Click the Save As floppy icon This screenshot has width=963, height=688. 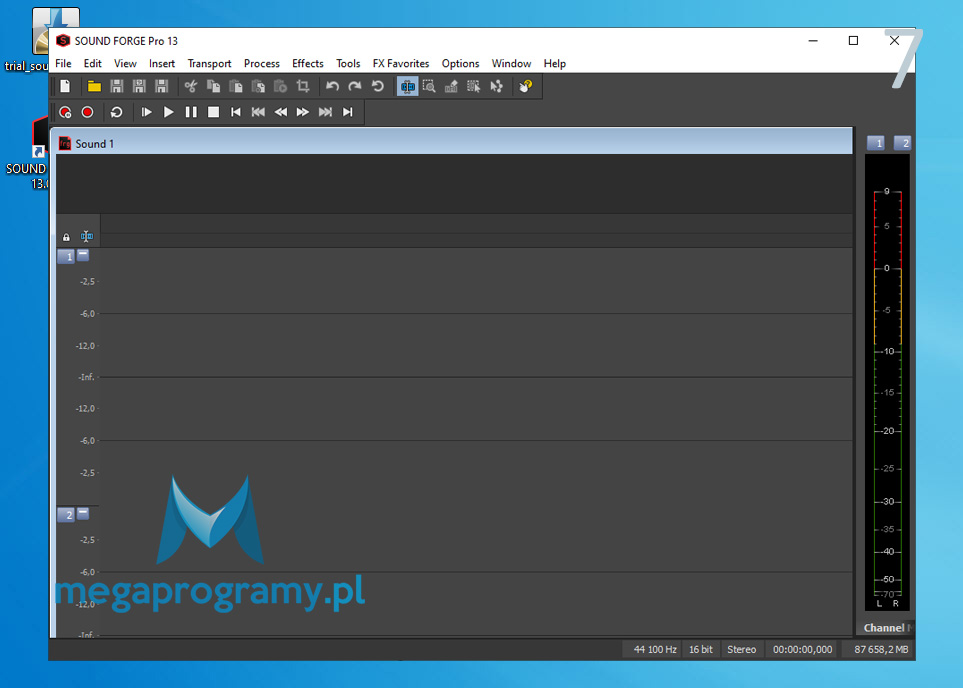[139, 87]
